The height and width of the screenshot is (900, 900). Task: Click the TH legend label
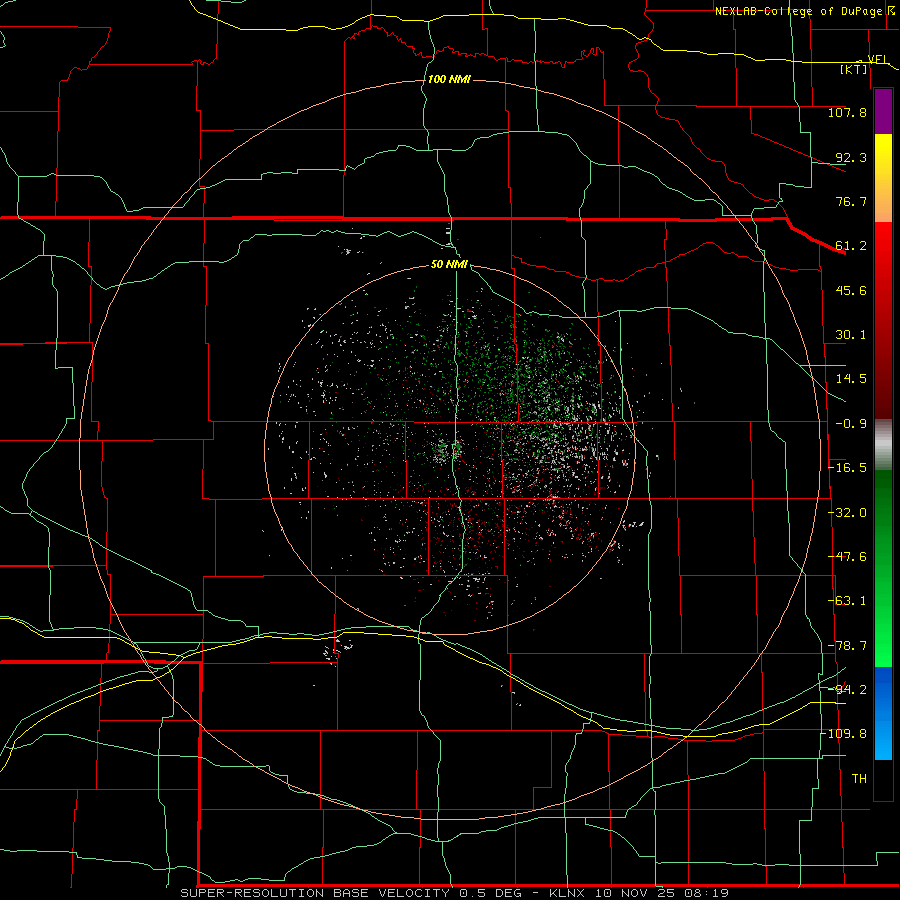tap(859, 779)
